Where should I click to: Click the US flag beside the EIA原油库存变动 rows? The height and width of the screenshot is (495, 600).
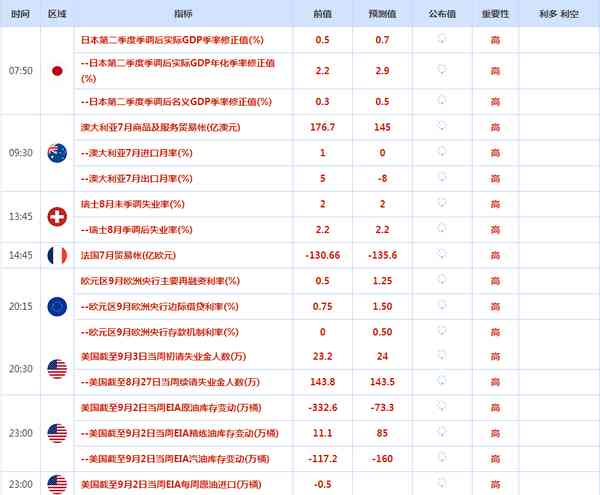click(x=57, y=433)
